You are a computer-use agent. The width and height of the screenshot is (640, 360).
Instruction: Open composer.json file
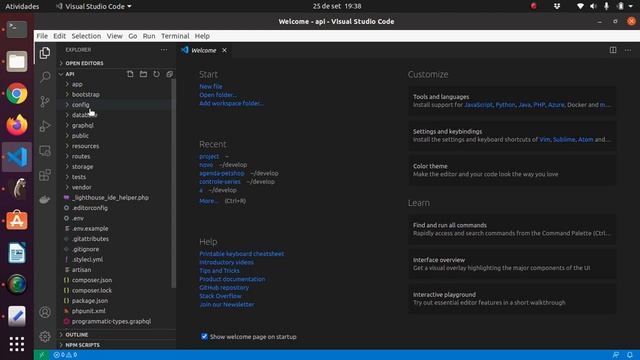click(92, 280)
